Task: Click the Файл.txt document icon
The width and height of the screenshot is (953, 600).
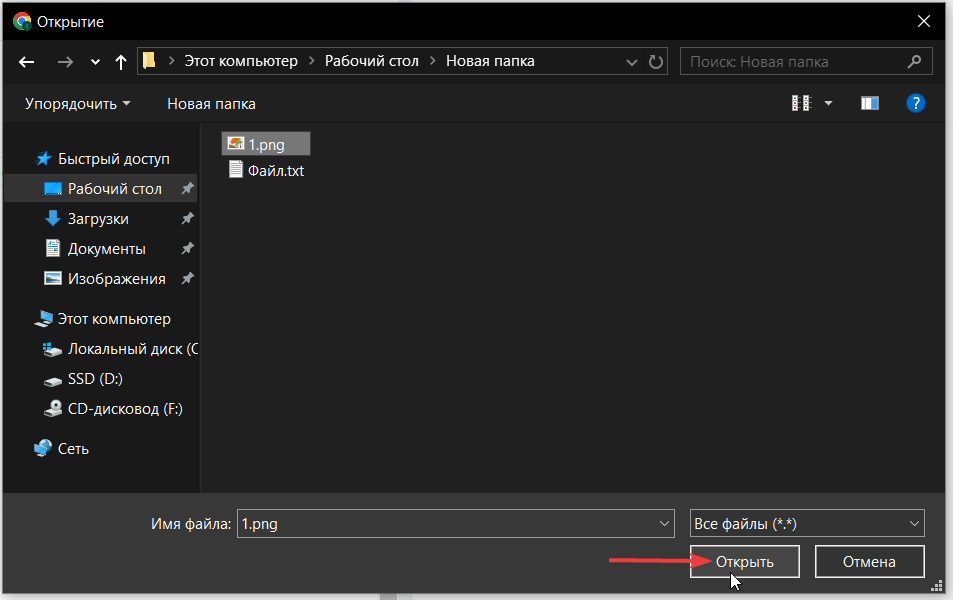Action: pyautogui.click(x=236, y=169)
